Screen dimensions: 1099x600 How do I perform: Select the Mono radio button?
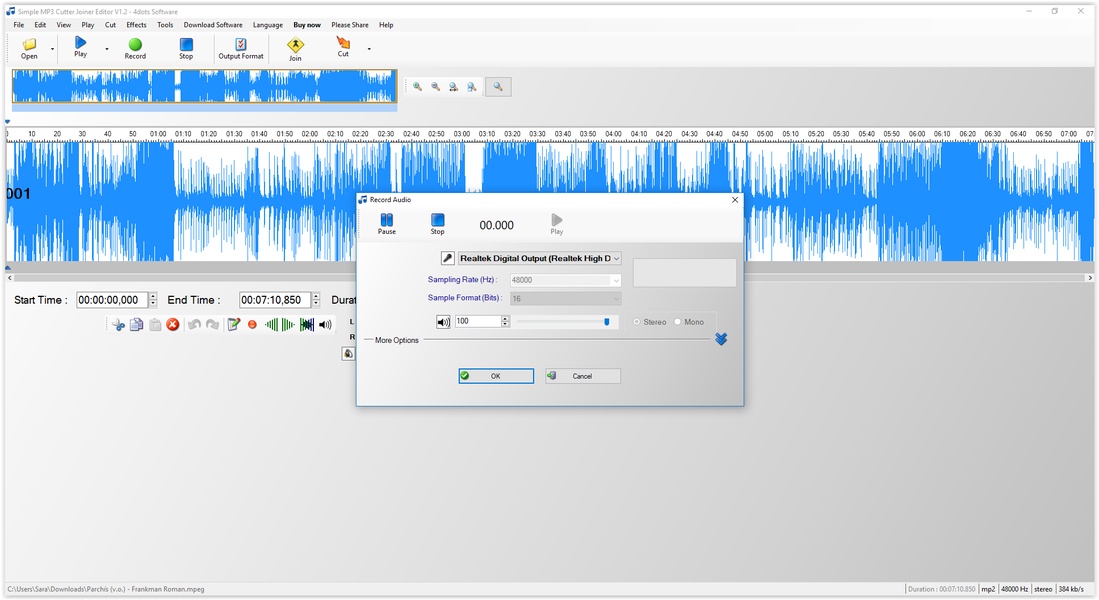(x=678, y=322)
